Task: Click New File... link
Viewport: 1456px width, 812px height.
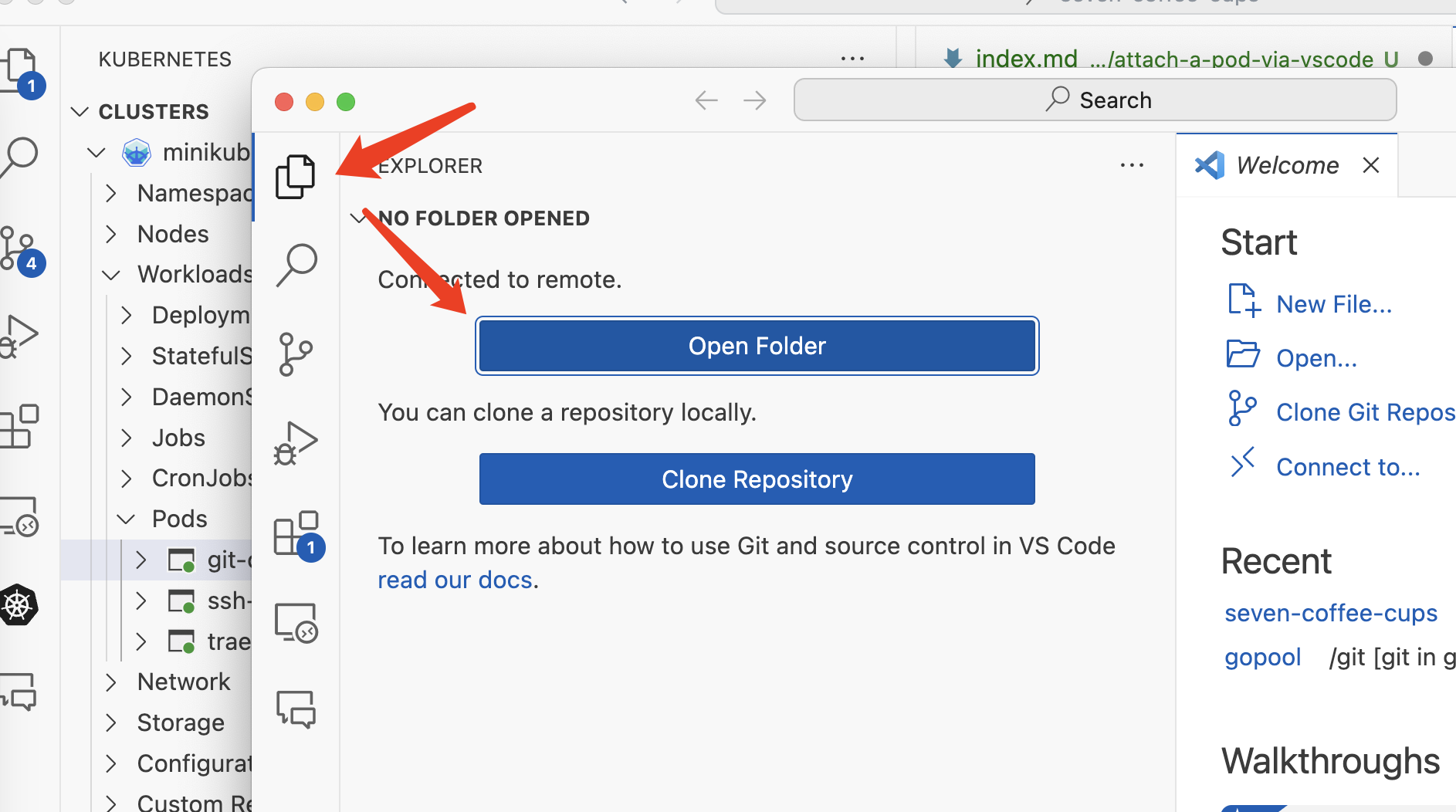Action: point(1334,304)
